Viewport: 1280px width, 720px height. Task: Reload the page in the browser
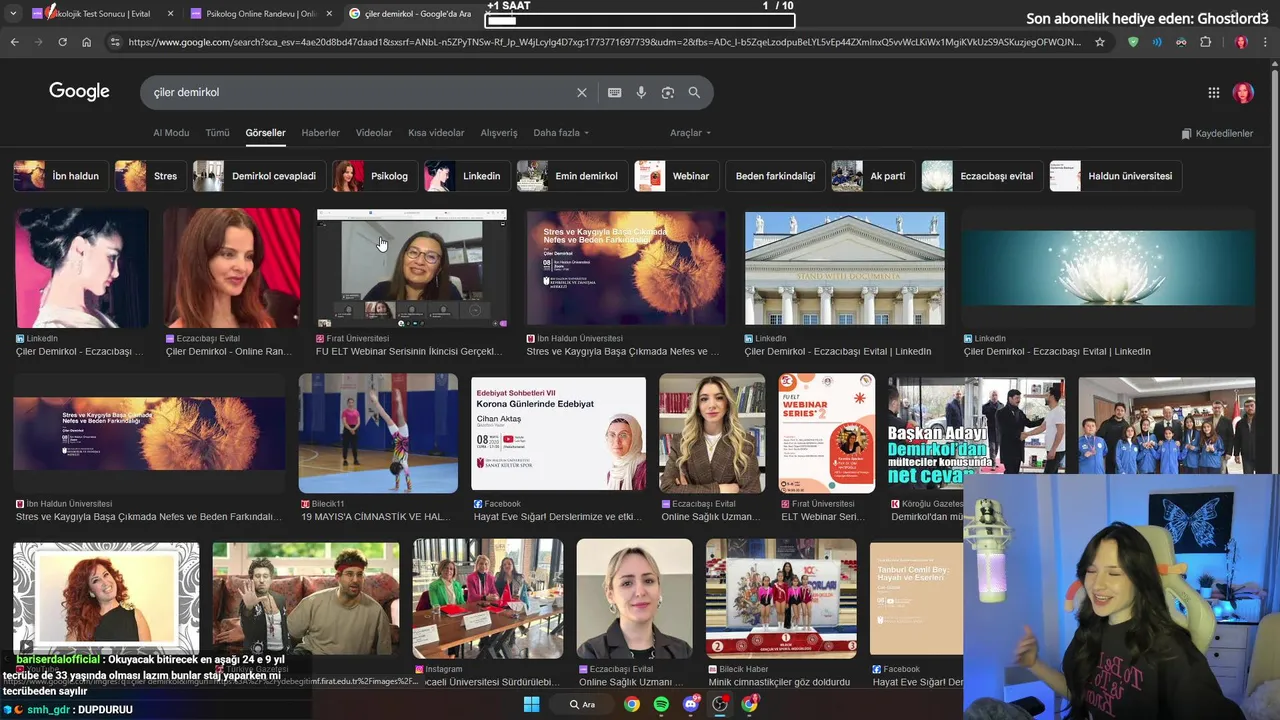[x=62, y=42]
